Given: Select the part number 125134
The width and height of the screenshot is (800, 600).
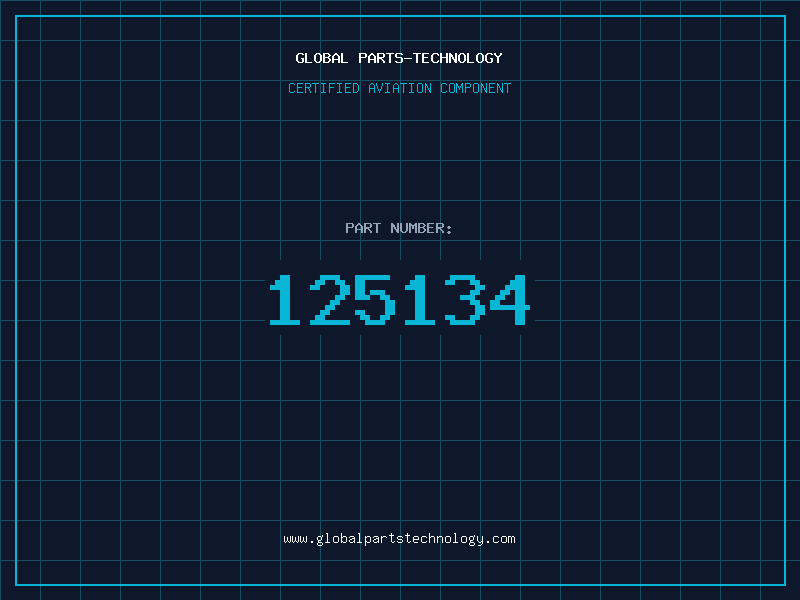Looking at the screenshot, I should click(400, 299).
